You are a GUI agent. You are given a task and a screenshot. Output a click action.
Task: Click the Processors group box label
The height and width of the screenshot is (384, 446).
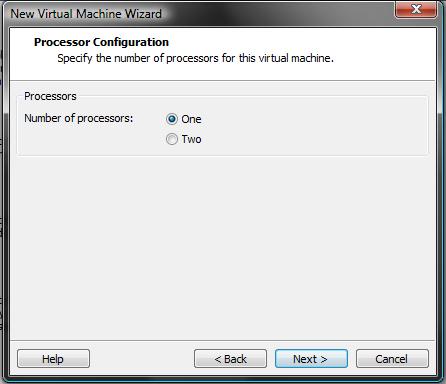[x=50, y=96]
